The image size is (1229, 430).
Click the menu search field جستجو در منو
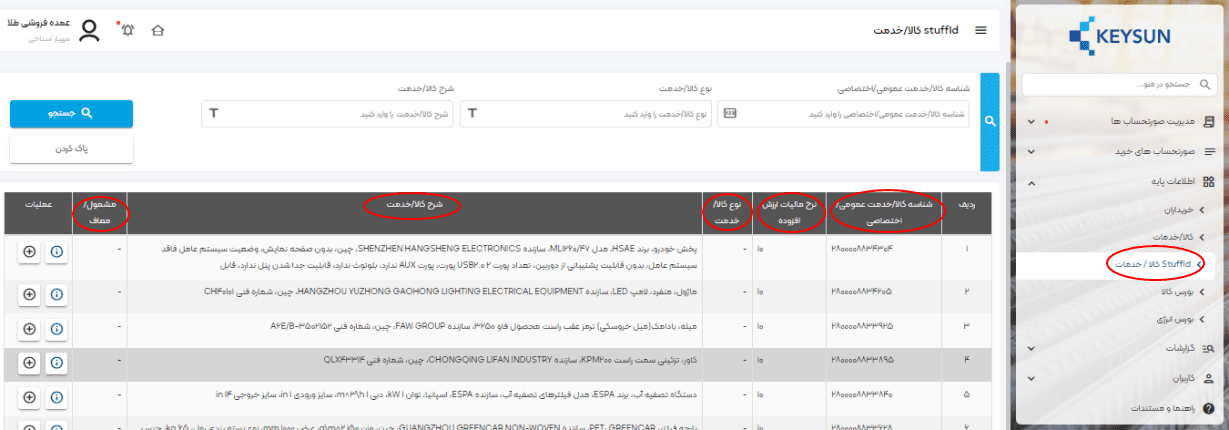tap(1118, 86)
